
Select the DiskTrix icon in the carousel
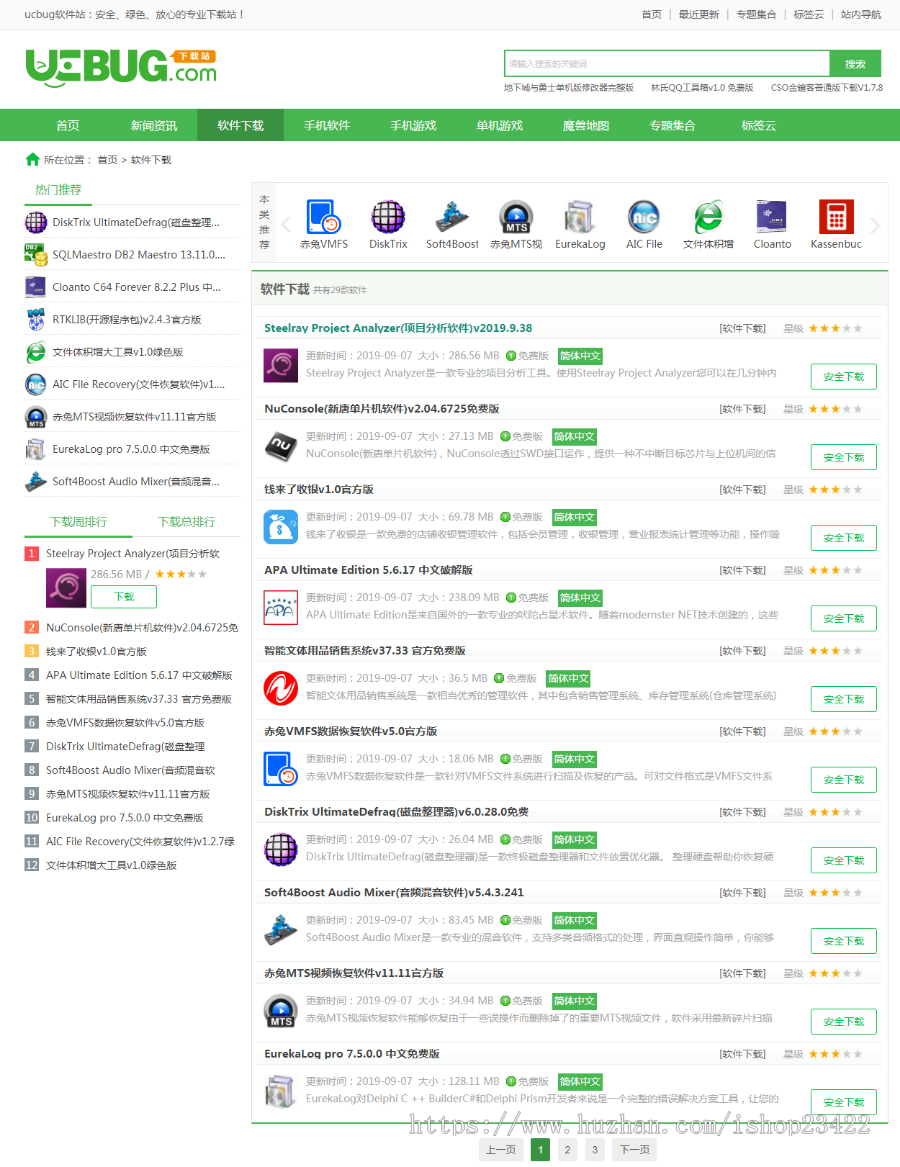click(x=388, y=215)
